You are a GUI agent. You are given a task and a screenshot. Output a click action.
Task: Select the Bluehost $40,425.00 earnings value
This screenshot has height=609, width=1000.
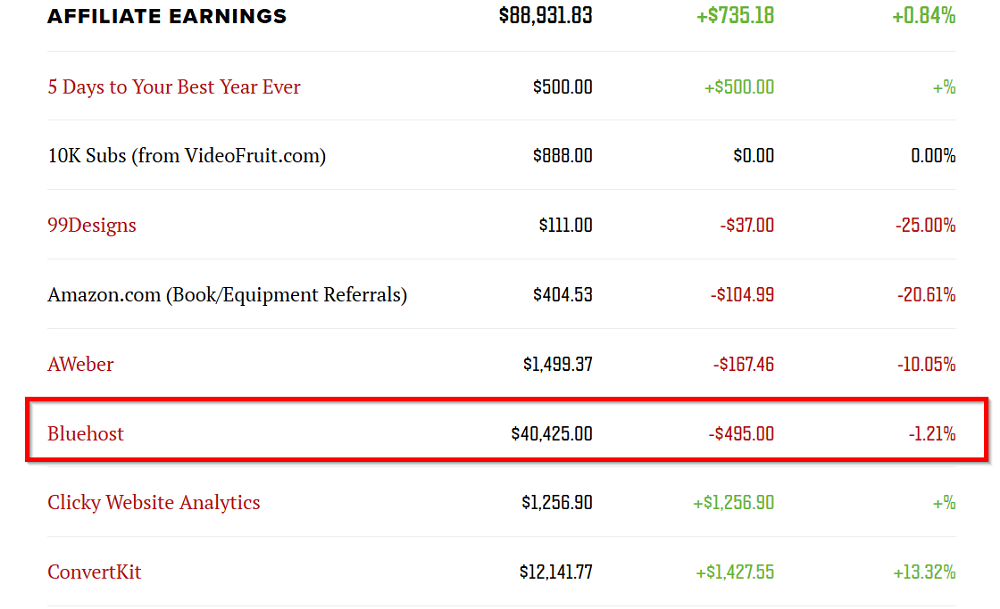(x=551, y=434)
